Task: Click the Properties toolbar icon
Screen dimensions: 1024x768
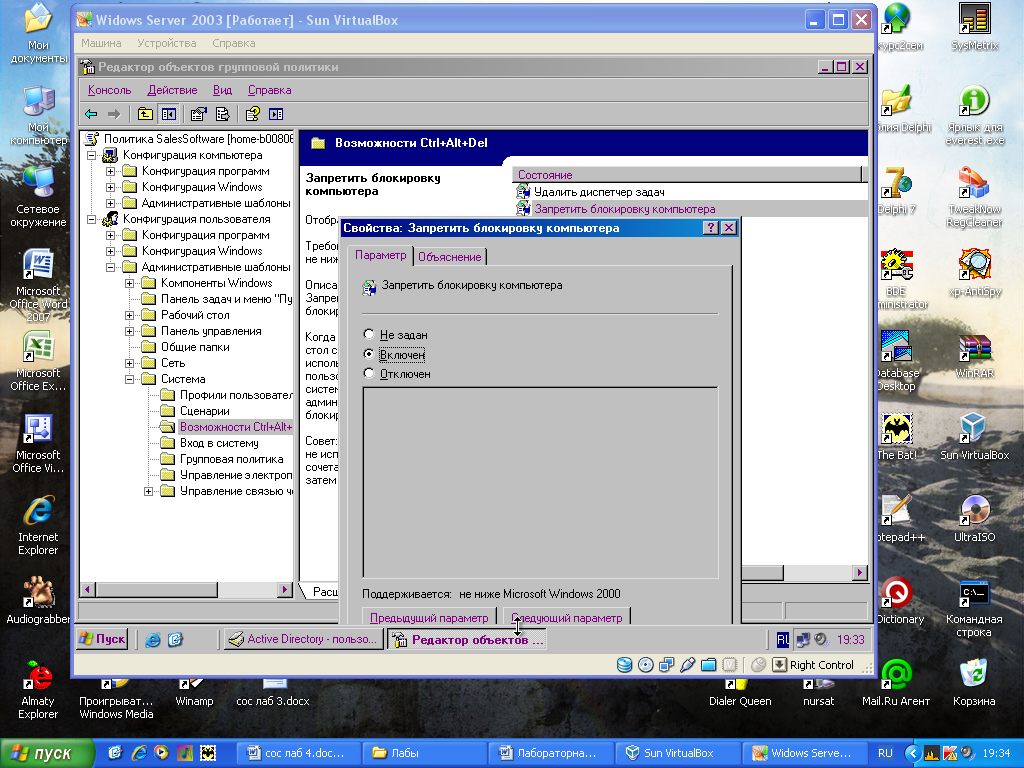Action: coord(199,114)
